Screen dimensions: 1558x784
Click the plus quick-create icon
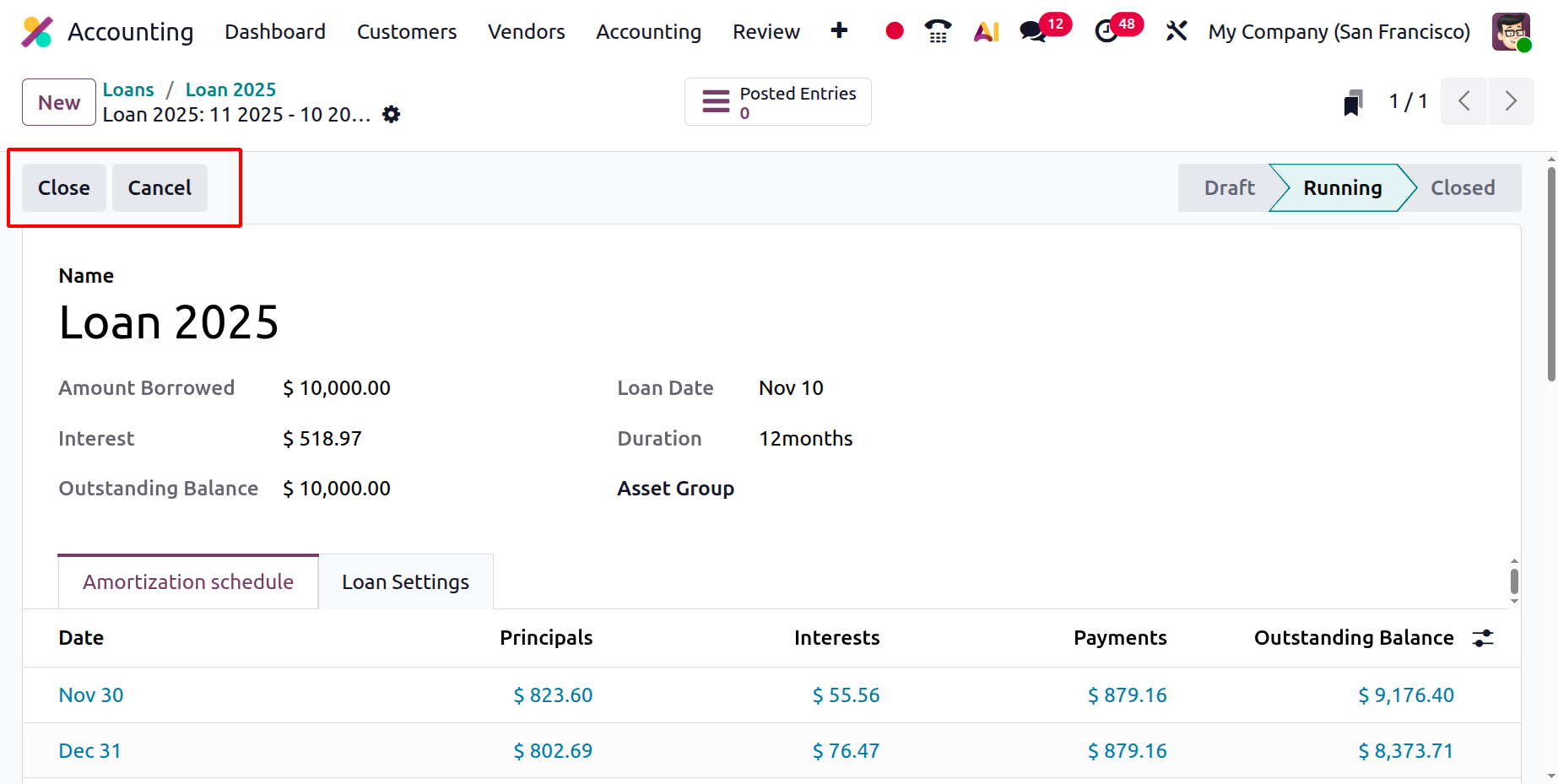(x=839, y=31)
